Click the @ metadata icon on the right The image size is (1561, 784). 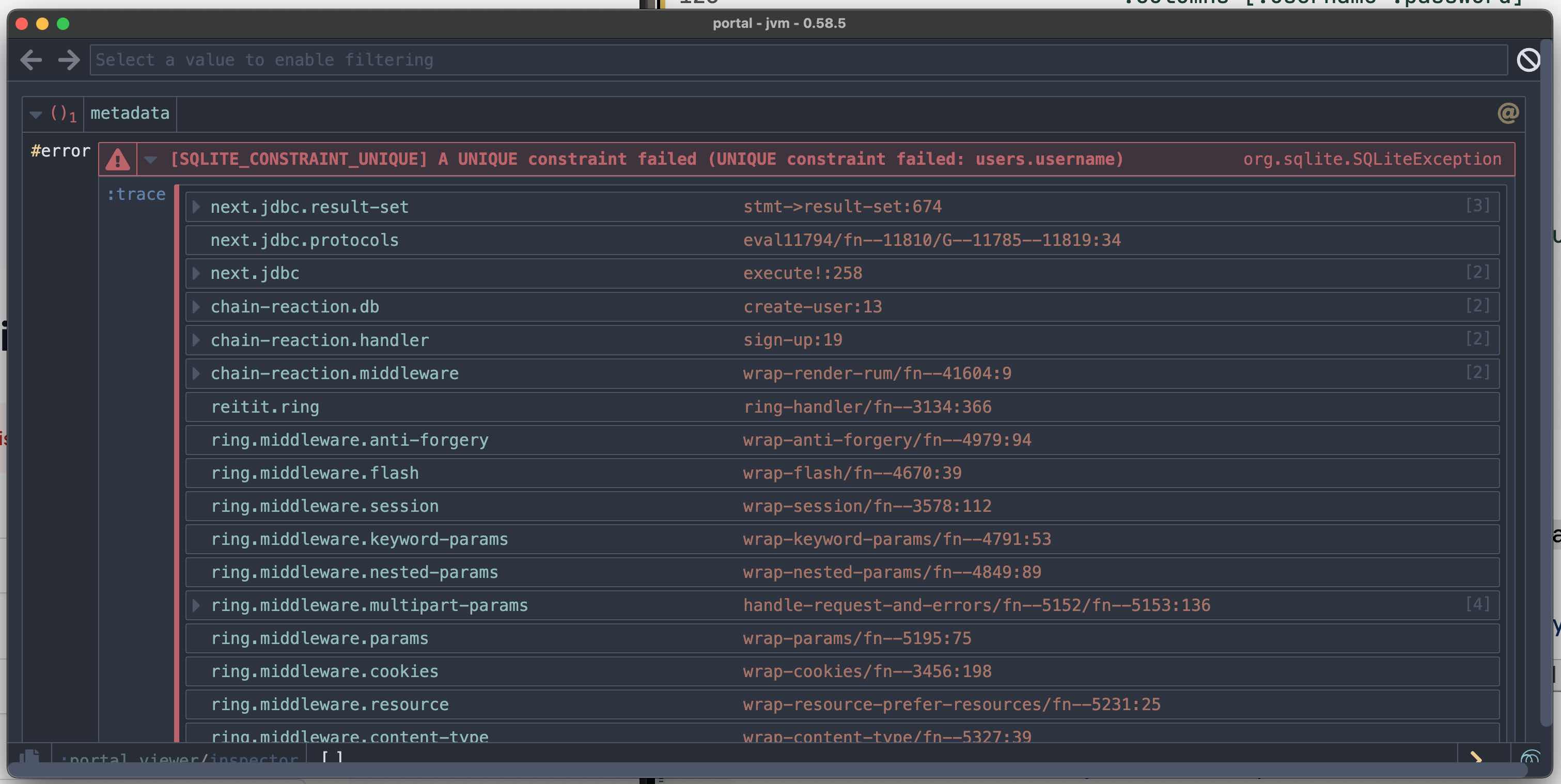(1507, 113)
